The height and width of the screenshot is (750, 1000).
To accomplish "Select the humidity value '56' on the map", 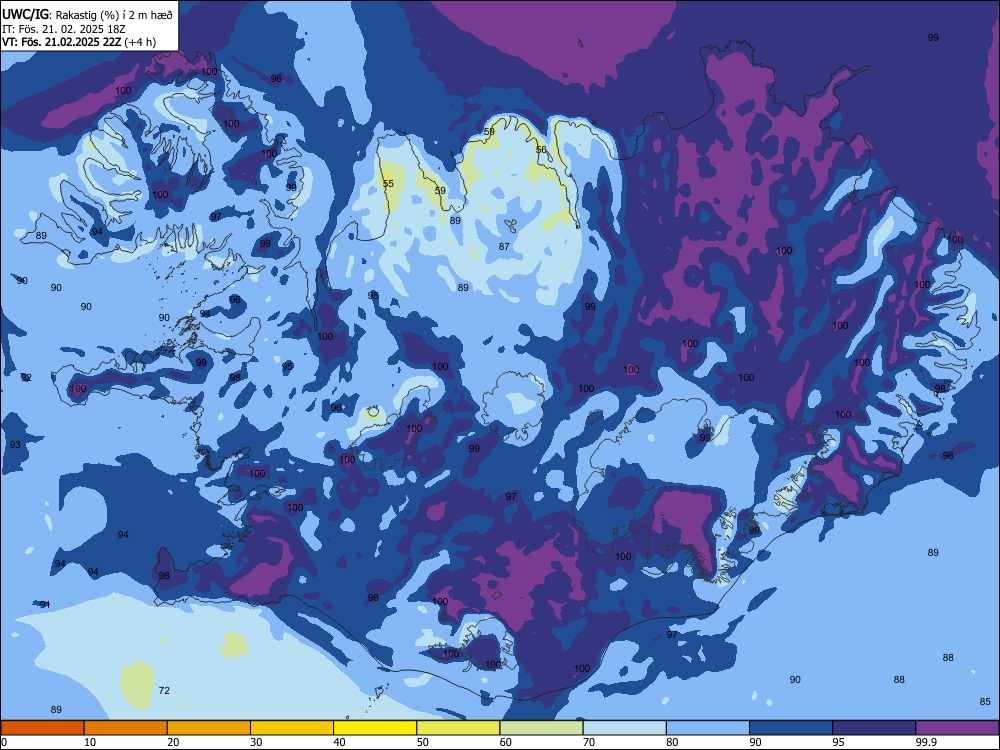I will [541, 149].
